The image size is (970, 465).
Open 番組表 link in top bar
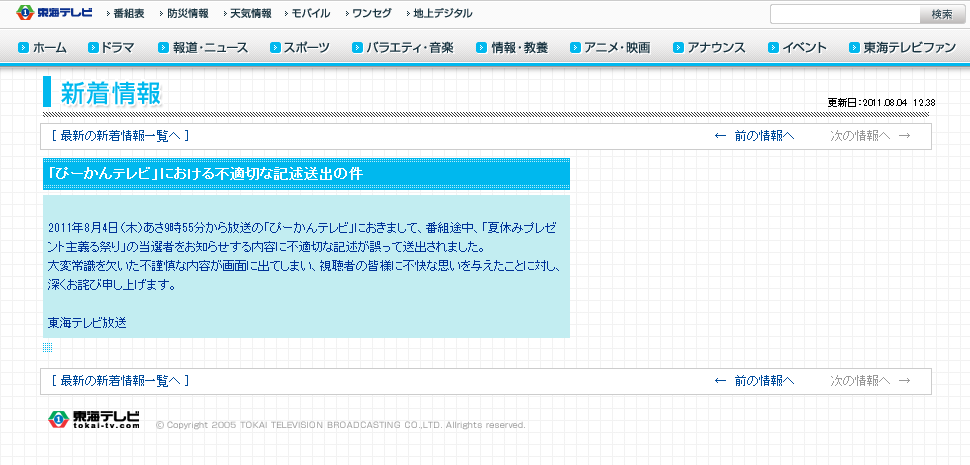129,13
